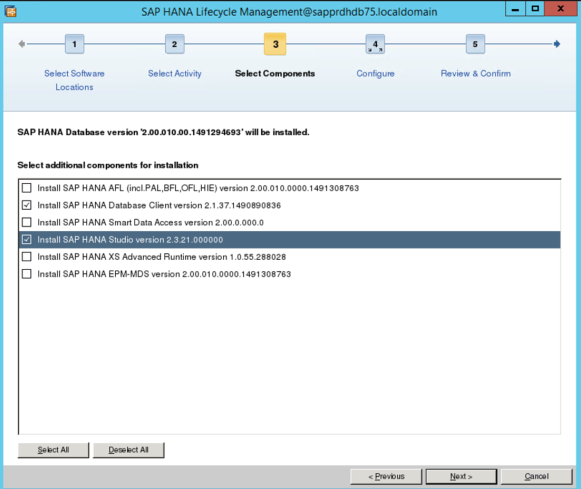
Task: Click the Deselect All button
Action: (x=129, y=450)
